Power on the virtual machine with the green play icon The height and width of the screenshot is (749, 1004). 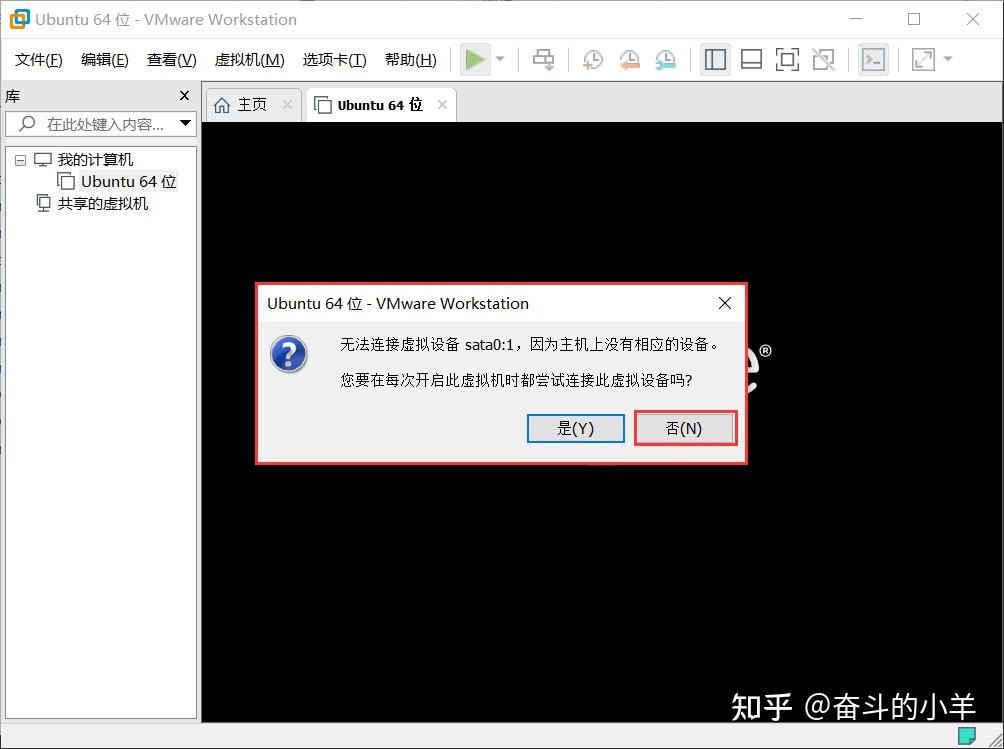476,59
